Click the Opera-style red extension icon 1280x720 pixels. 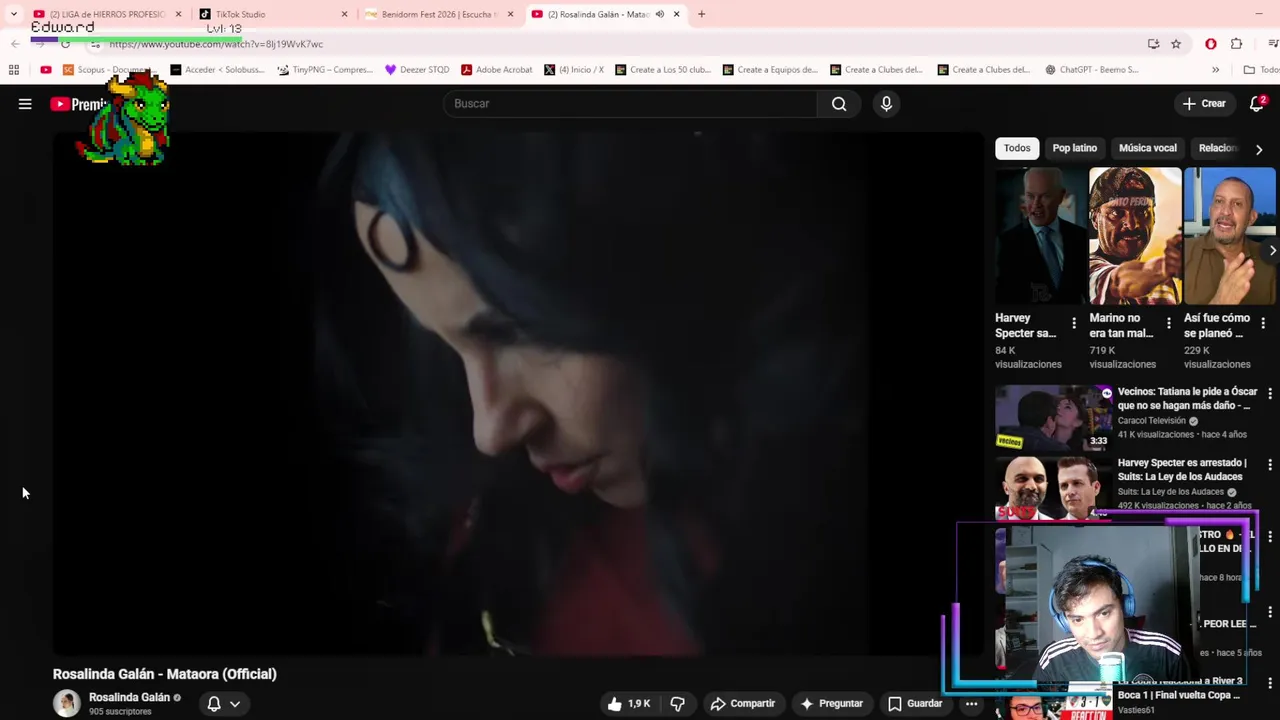pyautogui.click(x=1211, y=44)
